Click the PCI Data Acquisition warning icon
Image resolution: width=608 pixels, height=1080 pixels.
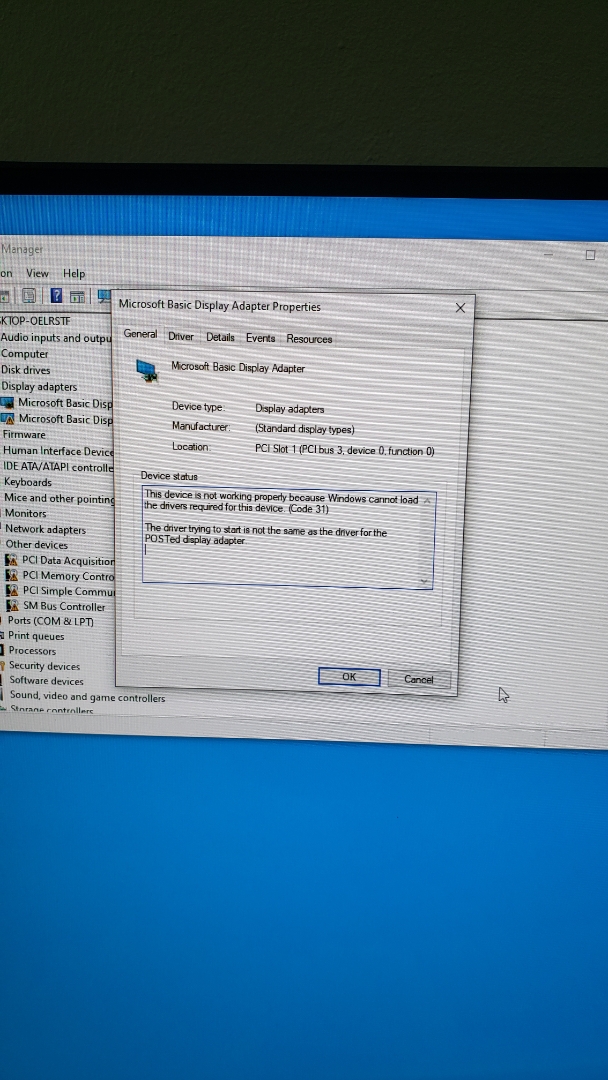12,560
